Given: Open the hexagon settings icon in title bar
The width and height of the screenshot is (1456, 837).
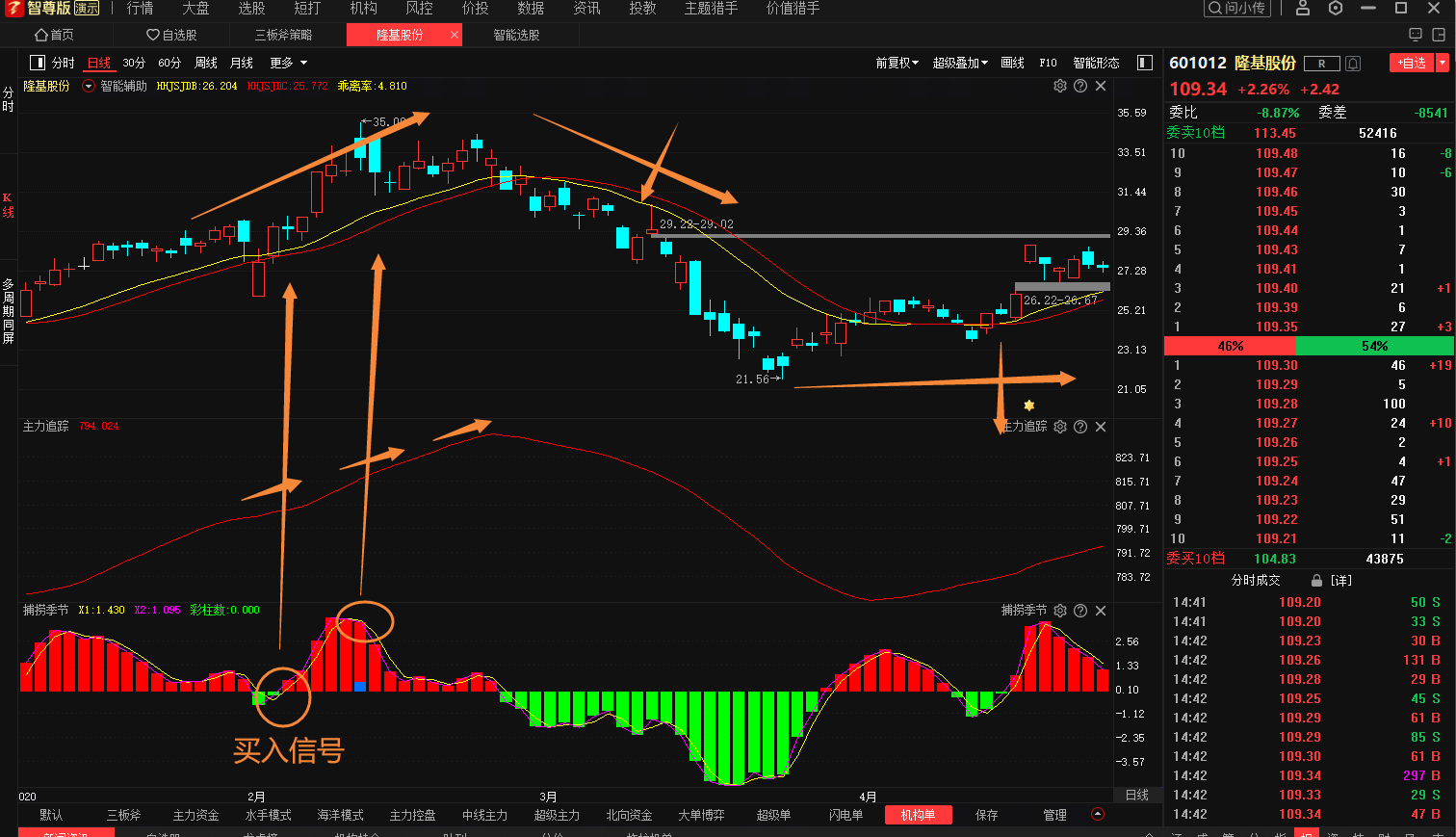Looking at the screenshot, I should click(1335, 9).
